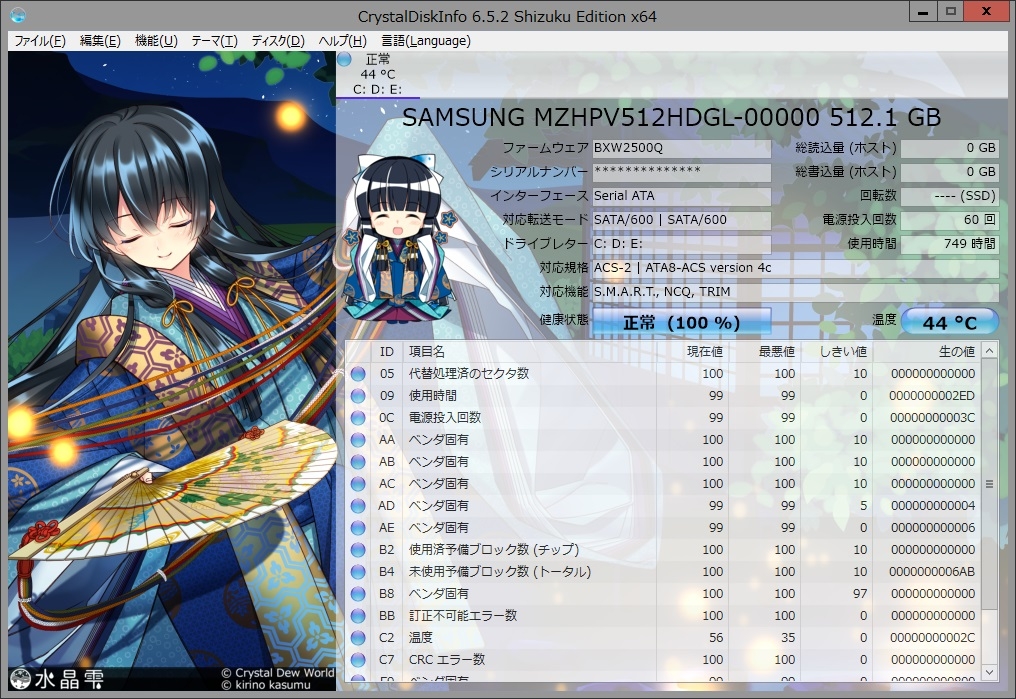
Task: Click status orb for attribute C2
Action: 358,638
